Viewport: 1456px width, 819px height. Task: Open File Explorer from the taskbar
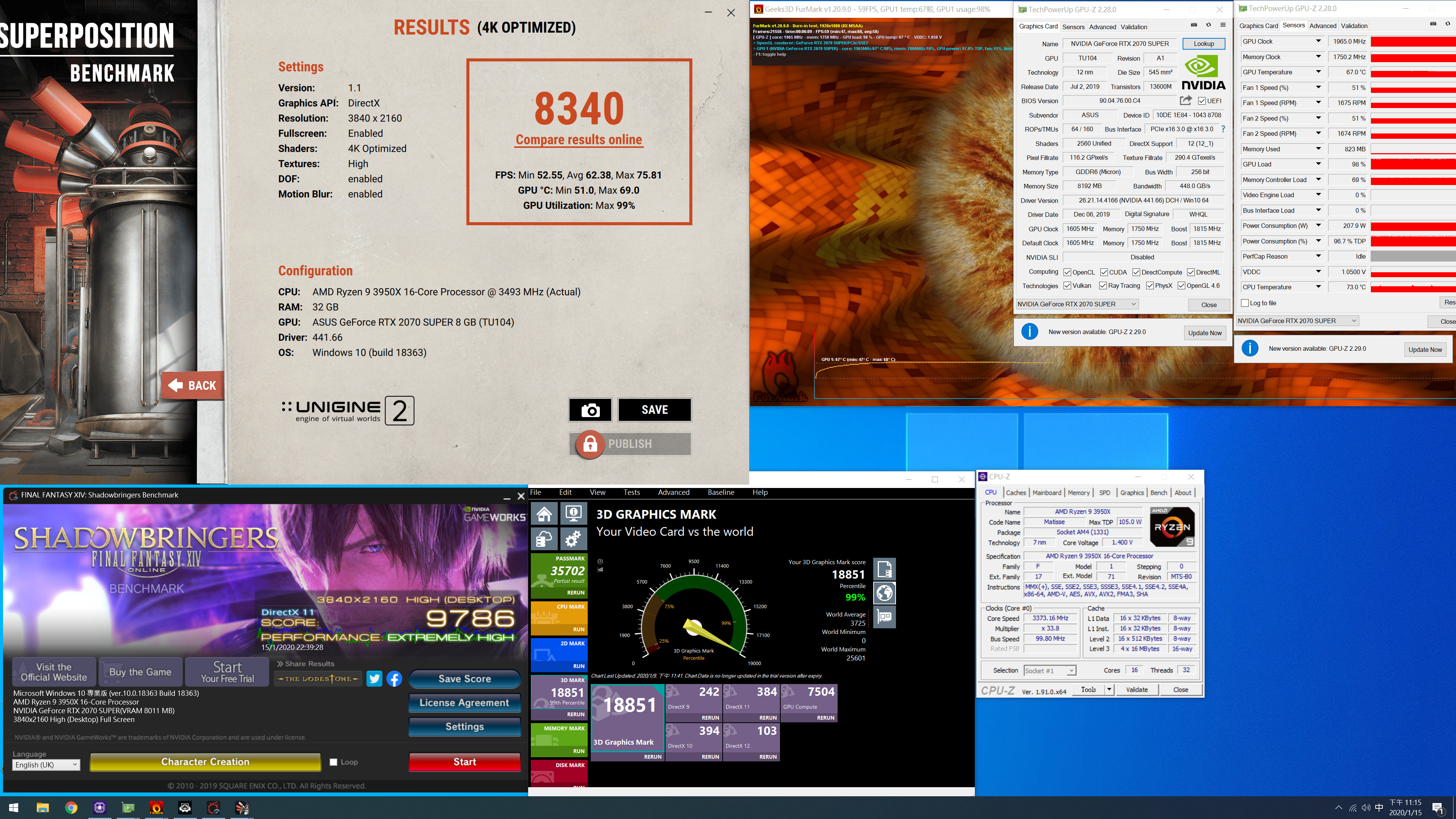[42, 808]
